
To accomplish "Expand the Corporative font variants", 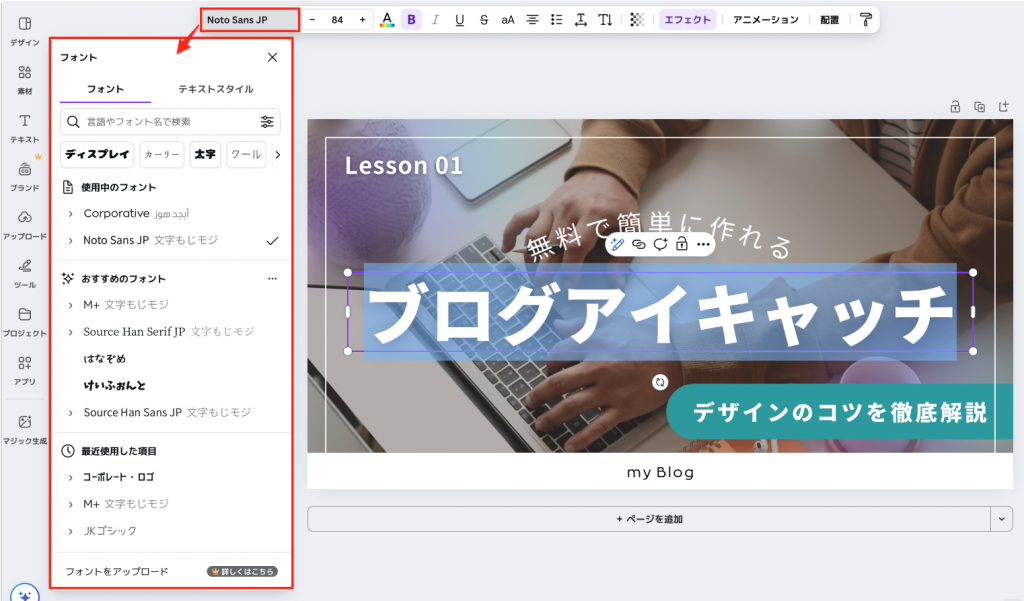I will click(x=70, y=214).
